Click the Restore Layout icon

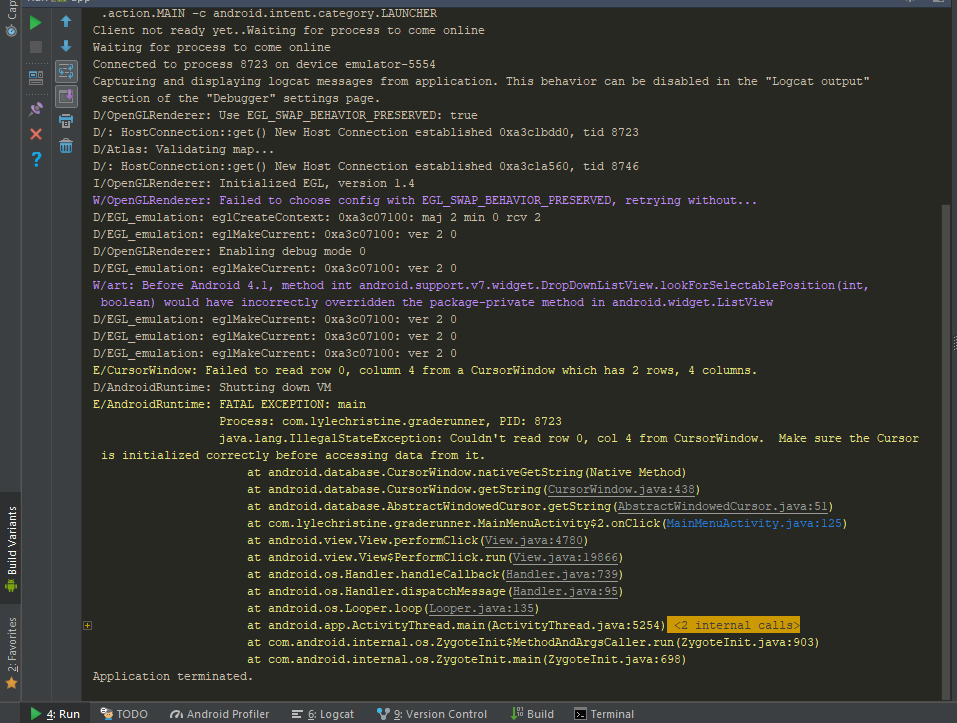point(36,76)
